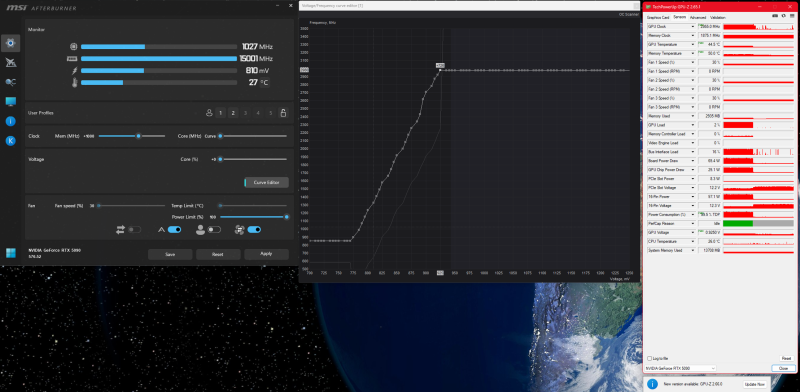Image resolution: width=800 pixels, height=392 pixels.
Task: Open the OC scanner sidebar icon
Action: point(11,82)
